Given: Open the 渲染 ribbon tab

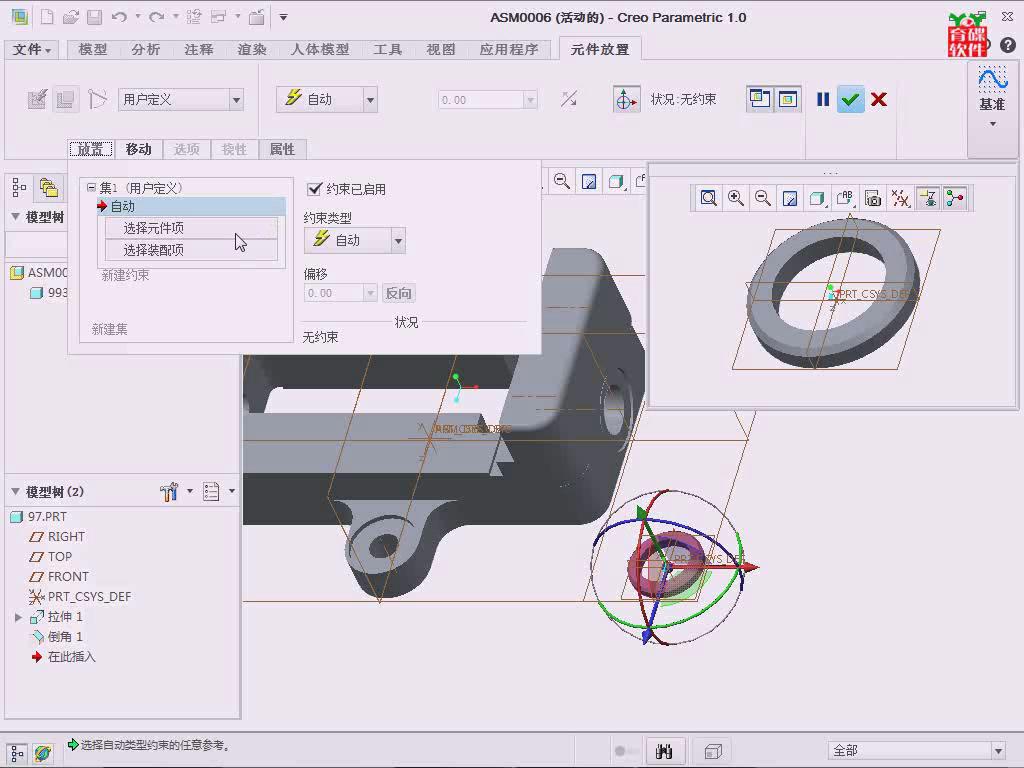Looking at the screenshot, I should (x=252, y=49).
